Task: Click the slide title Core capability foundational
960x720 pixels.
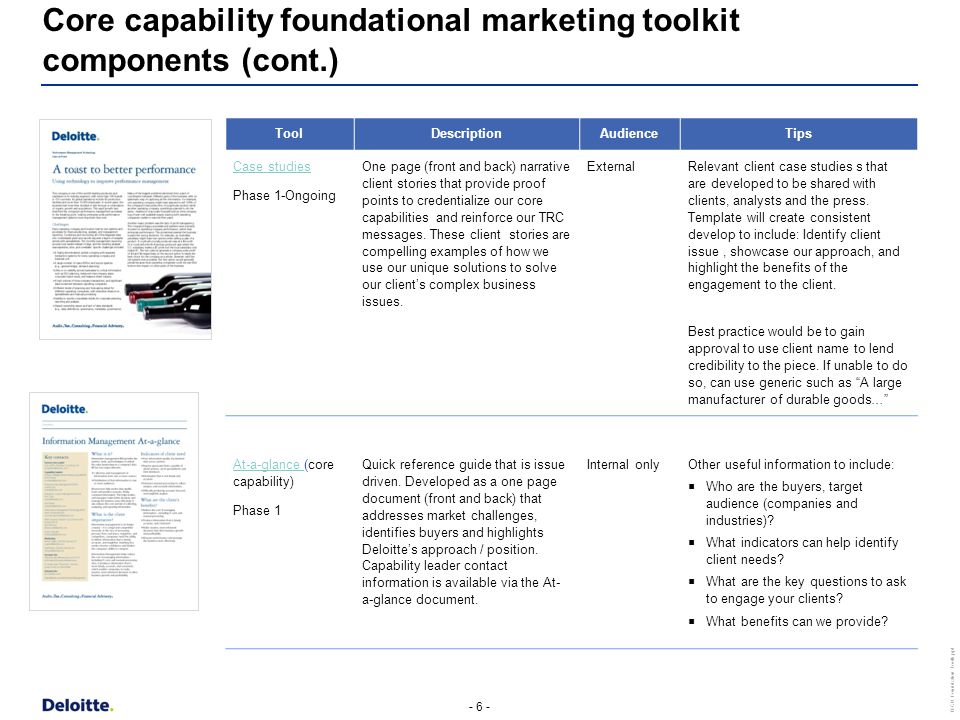Action: pos(391,40)
